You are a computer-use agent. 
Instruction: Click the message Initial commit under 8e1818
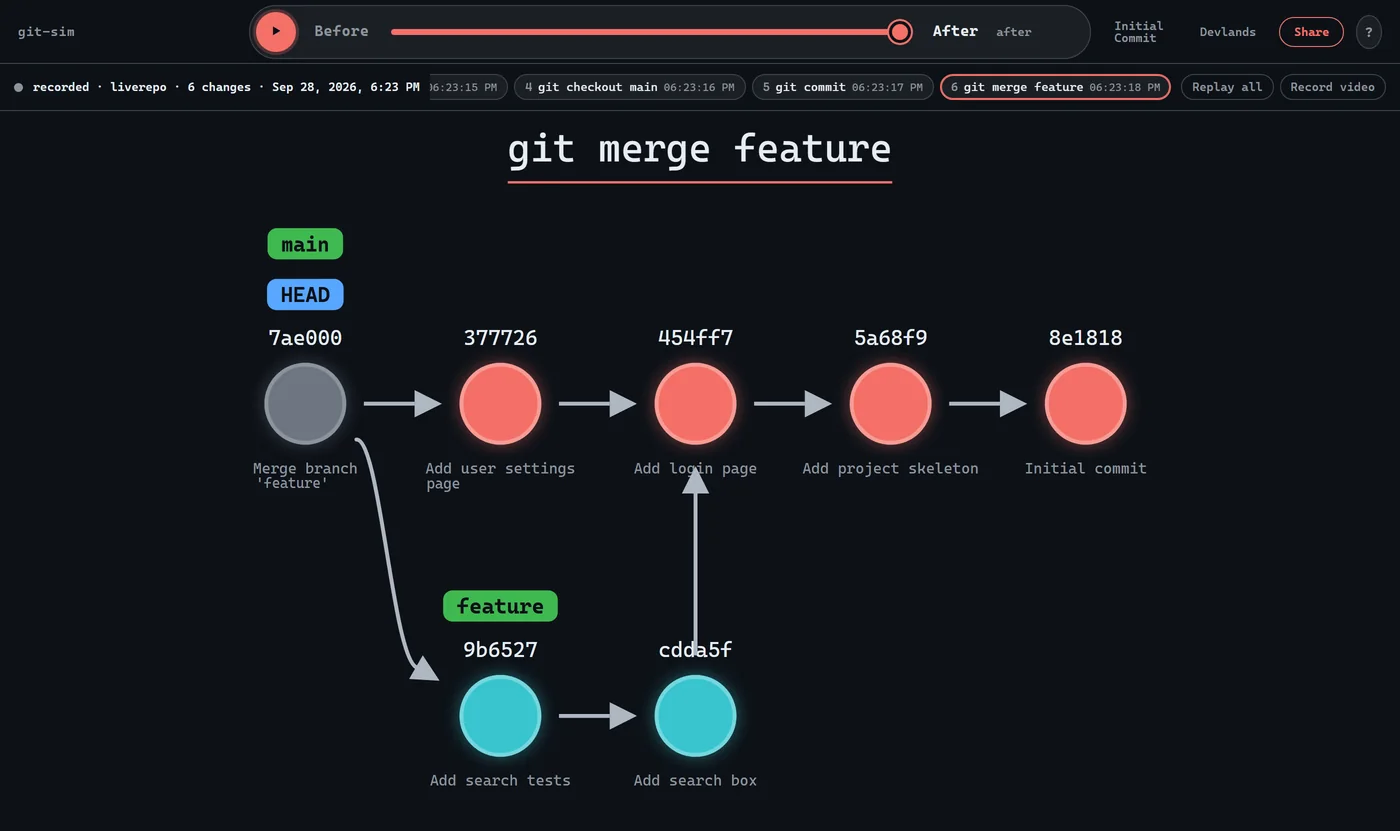(1085, 468)
